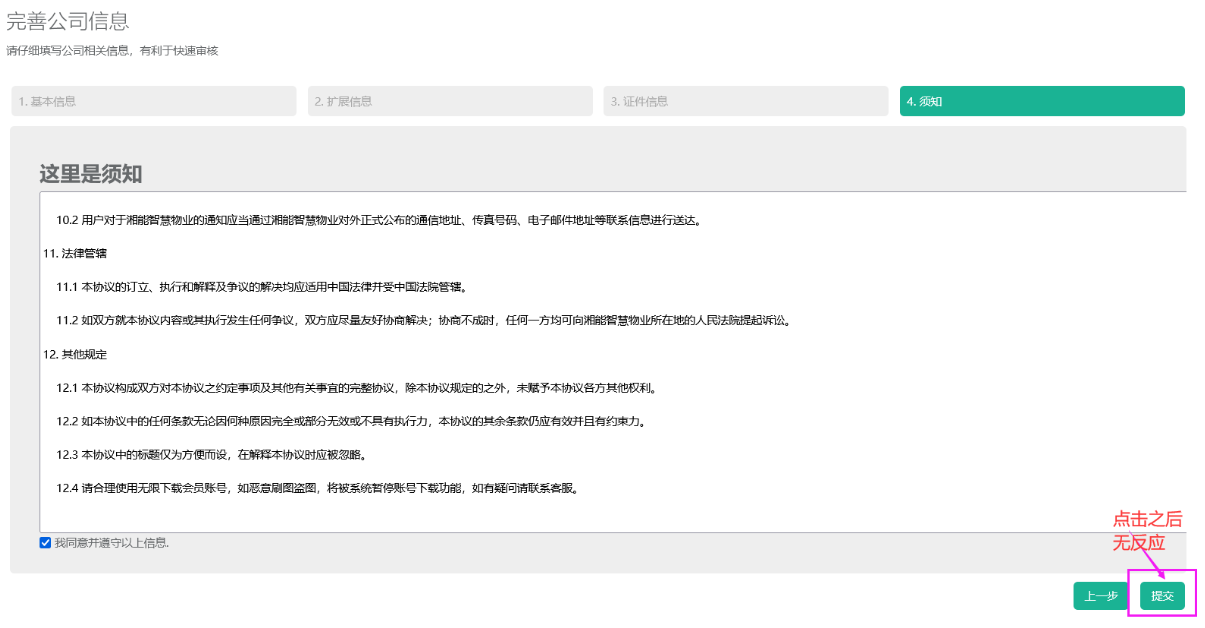Go to step 1 基本信息 tab

pyautogui.click(x=153, y=101)
